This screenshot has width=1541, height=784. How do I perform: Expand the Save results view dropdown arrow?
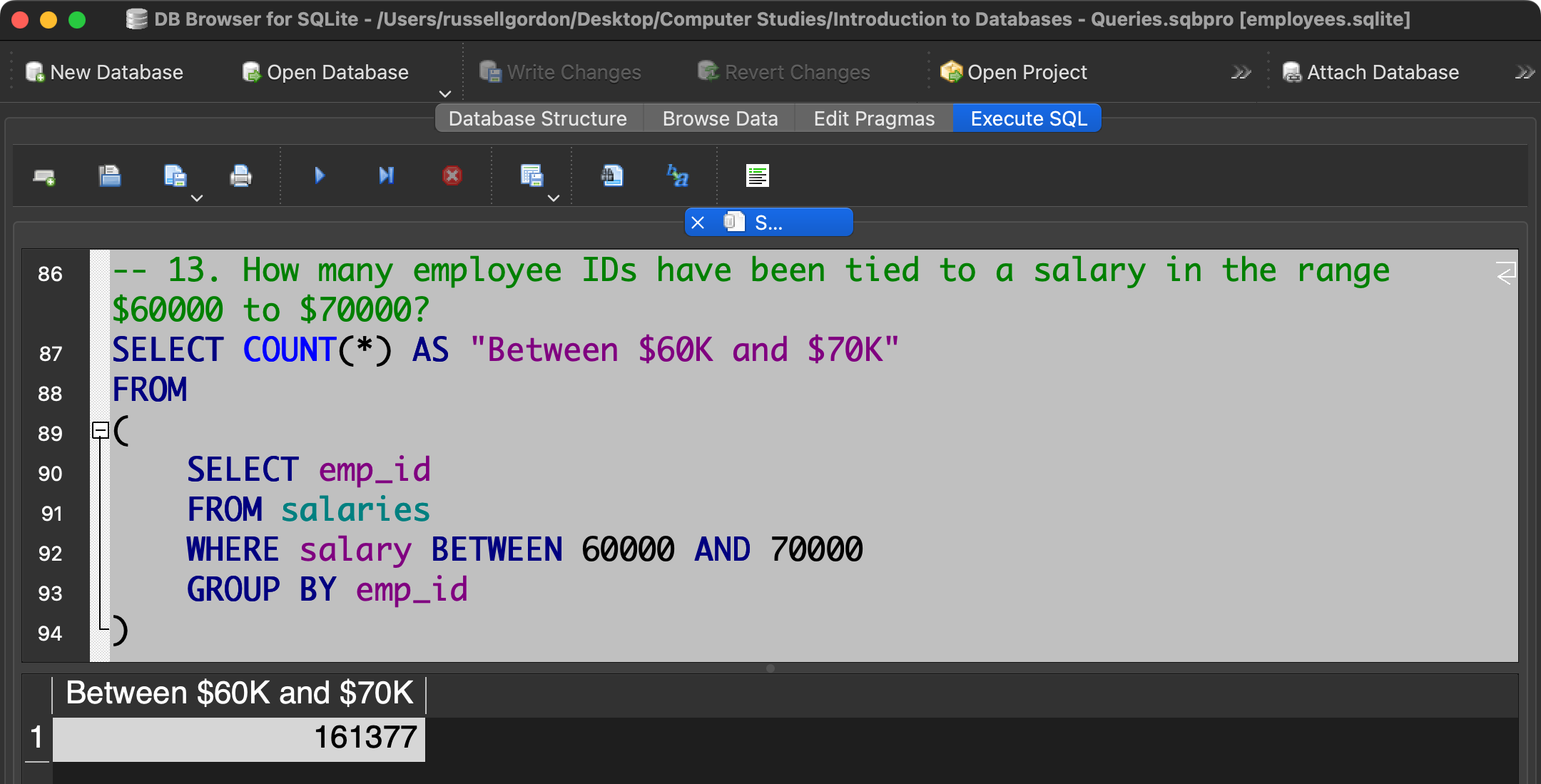(554, 198)
